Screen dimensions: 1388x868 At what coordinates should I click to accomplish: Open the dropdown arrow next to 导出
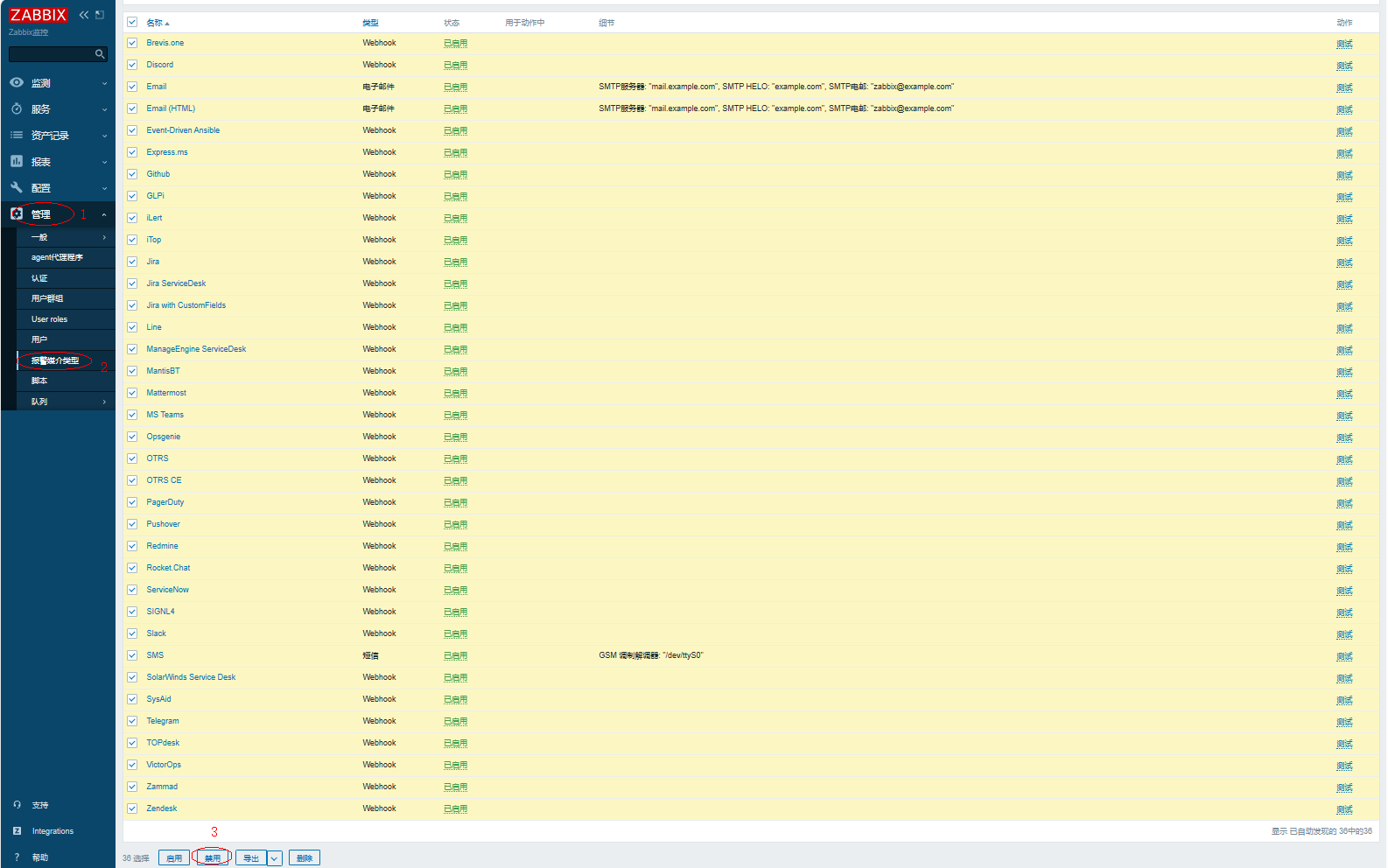275,858
